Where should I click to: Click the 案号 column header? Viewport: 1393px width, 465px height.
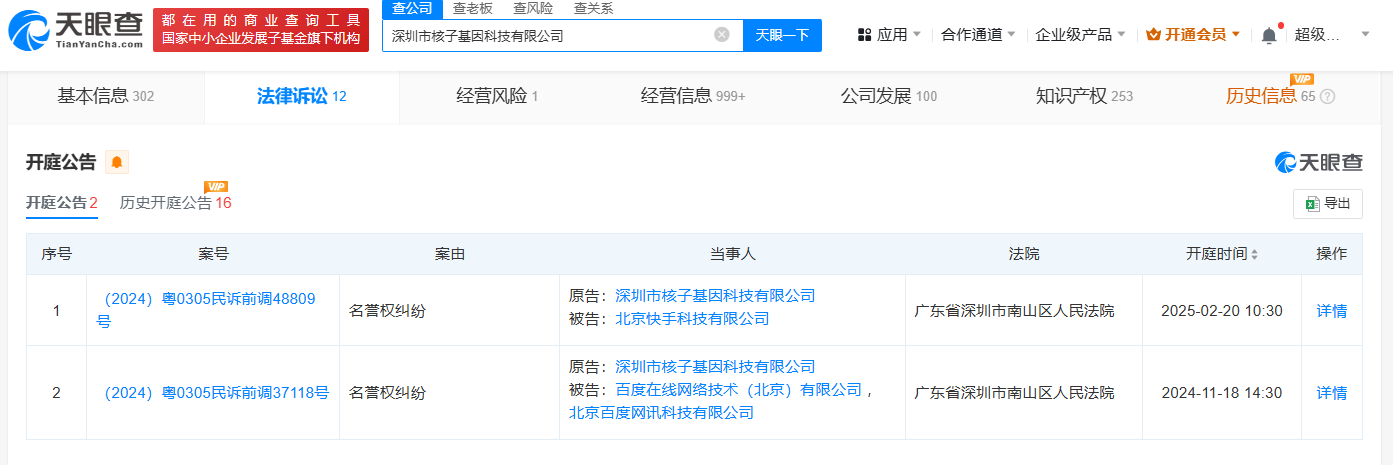point(213,255)
